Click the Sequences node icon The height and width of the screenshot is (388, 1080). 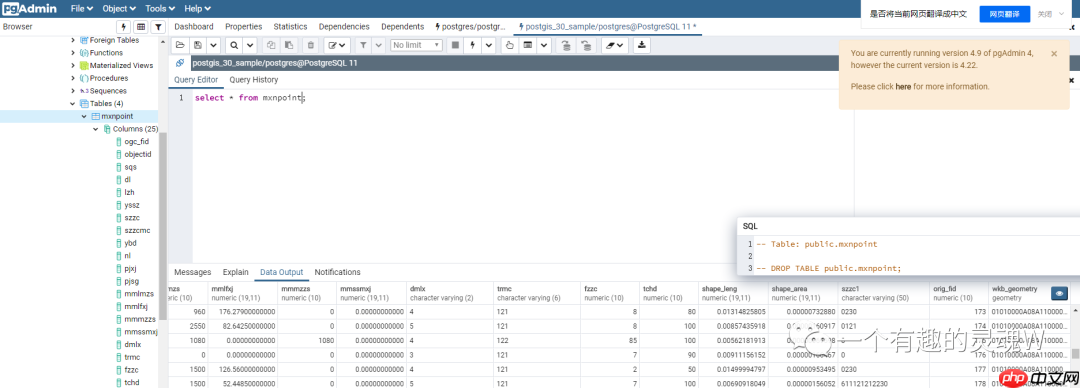pyautogui.click(x=84, y=91)
